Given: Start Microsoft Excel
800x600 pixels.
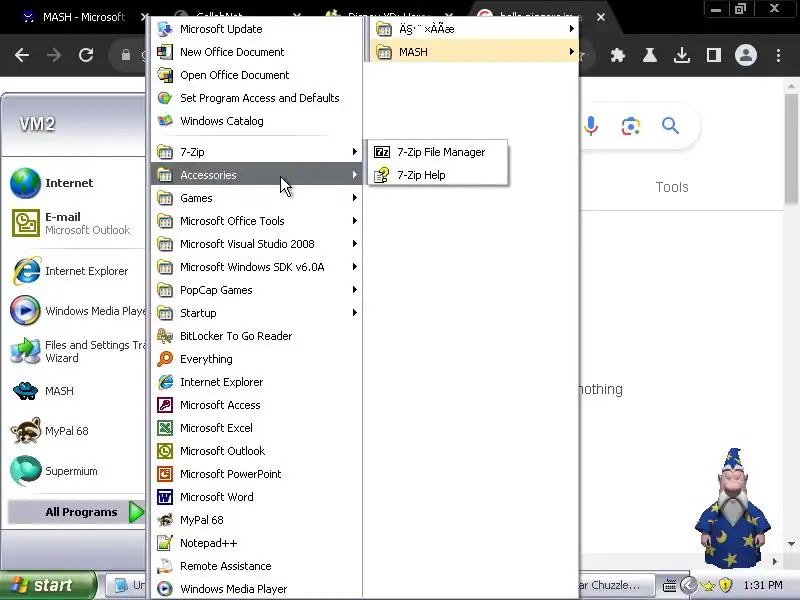Looking at the screenshot, I should tap(256, 428).
